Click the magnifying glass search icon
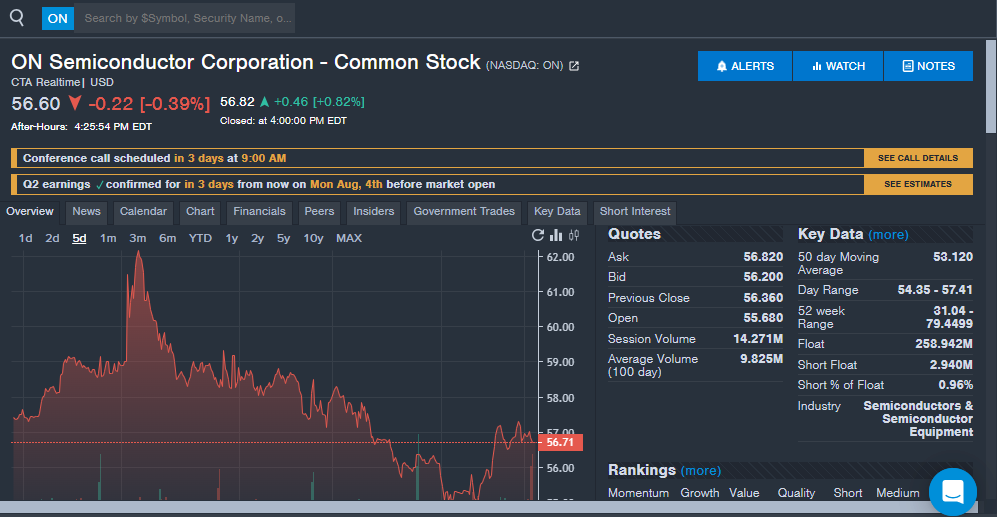This screenshot has height=517, width=997. pyautogui.click(x=17, y=18)
